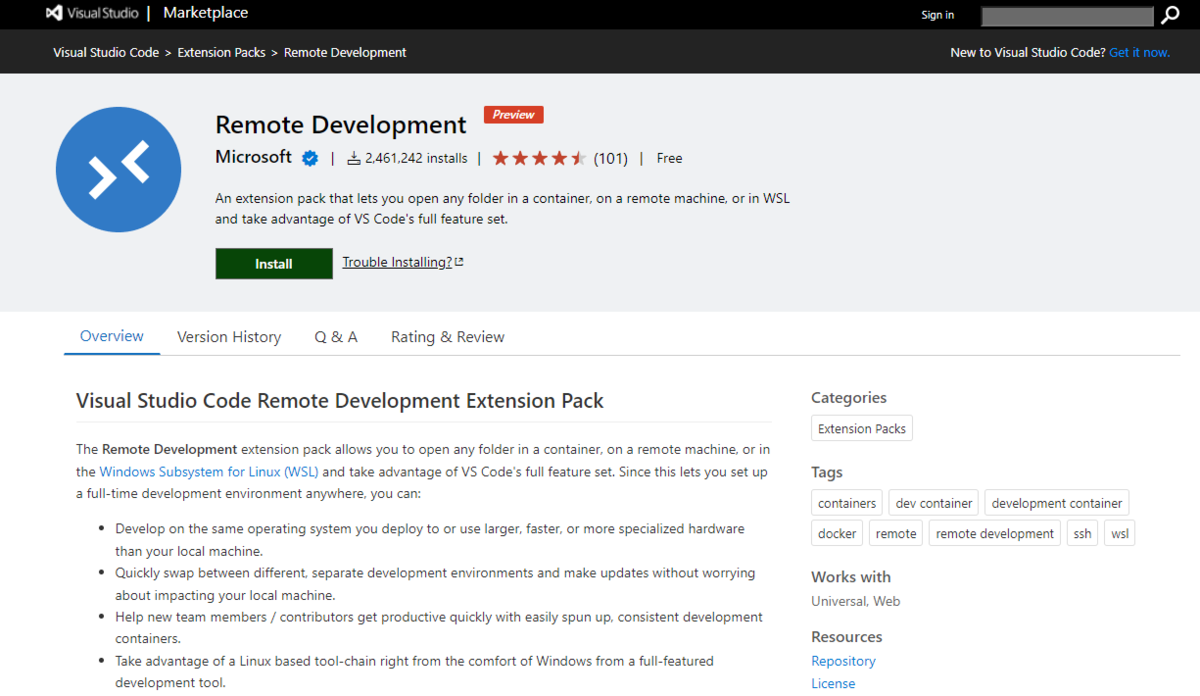Open the License resource link
1200x696 pixels.
tap(833, 684)
